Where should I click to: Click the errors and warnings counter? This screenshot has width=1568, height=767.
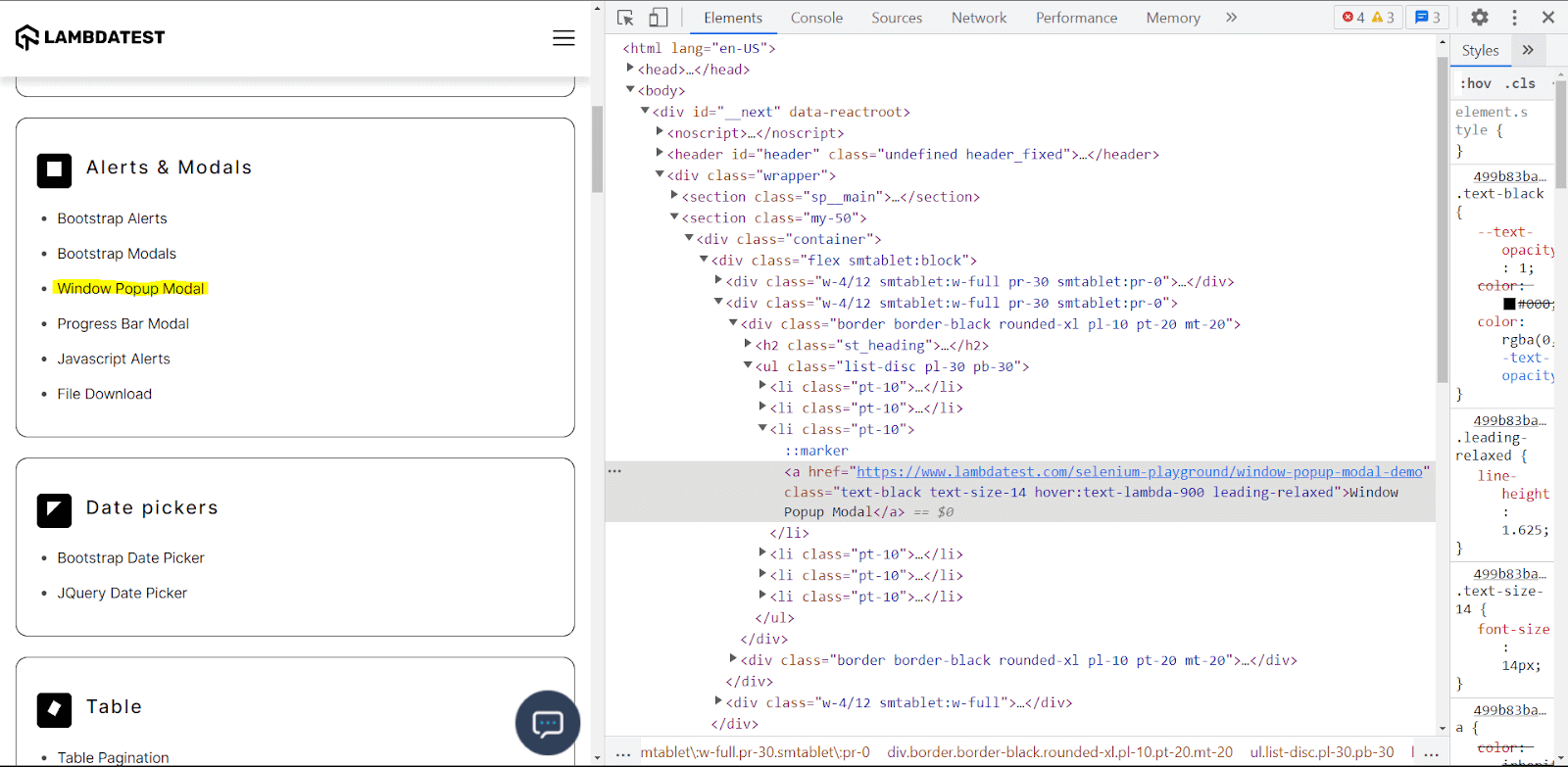(1368, 18)
